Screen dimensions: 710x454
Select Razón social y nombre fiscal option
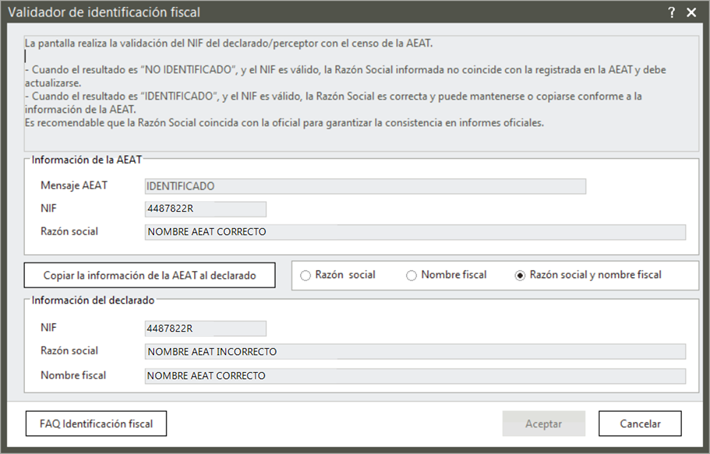click(519, 275)
